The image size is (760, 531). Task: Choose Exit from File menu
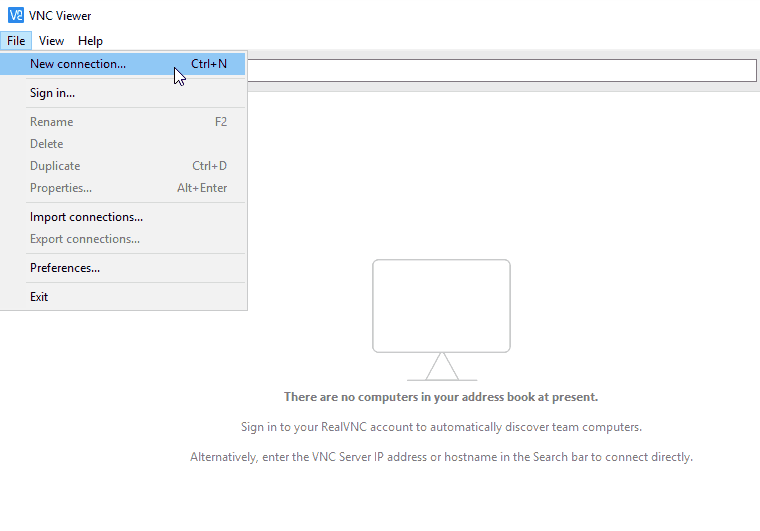(x=123, y=297)
